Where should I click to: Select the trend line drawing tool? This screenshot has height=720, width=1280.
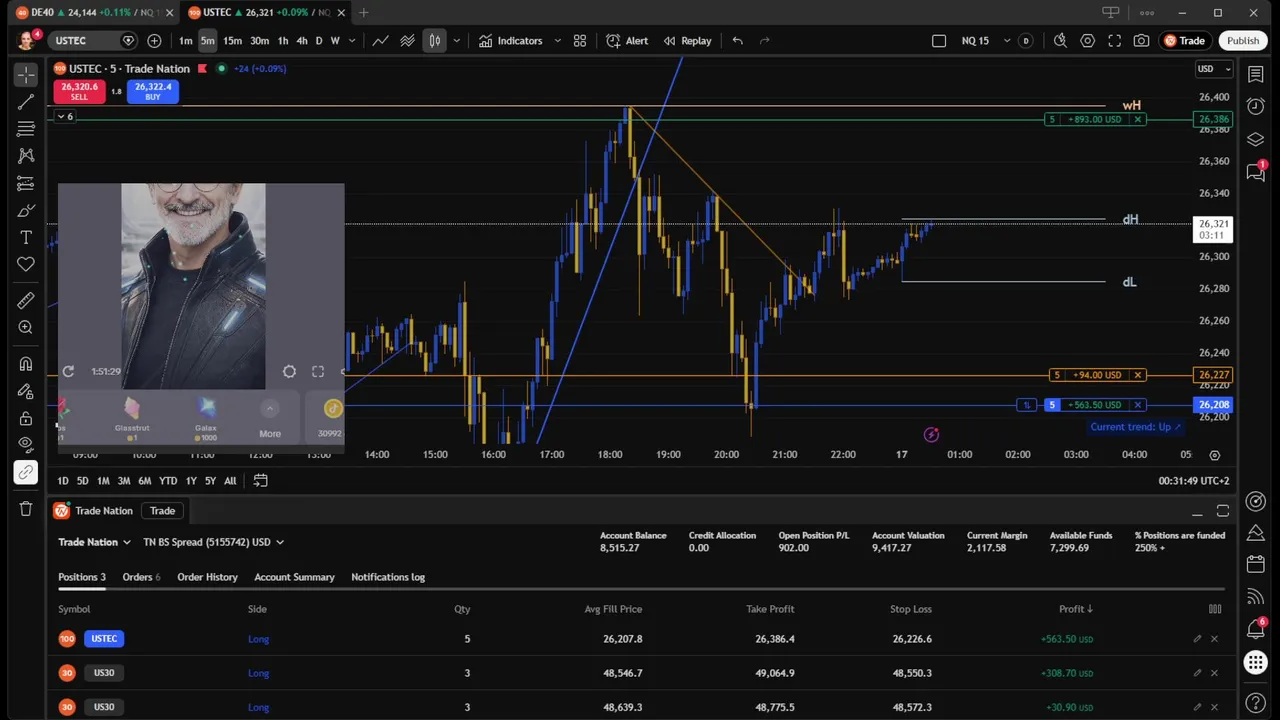click(26, 102)
